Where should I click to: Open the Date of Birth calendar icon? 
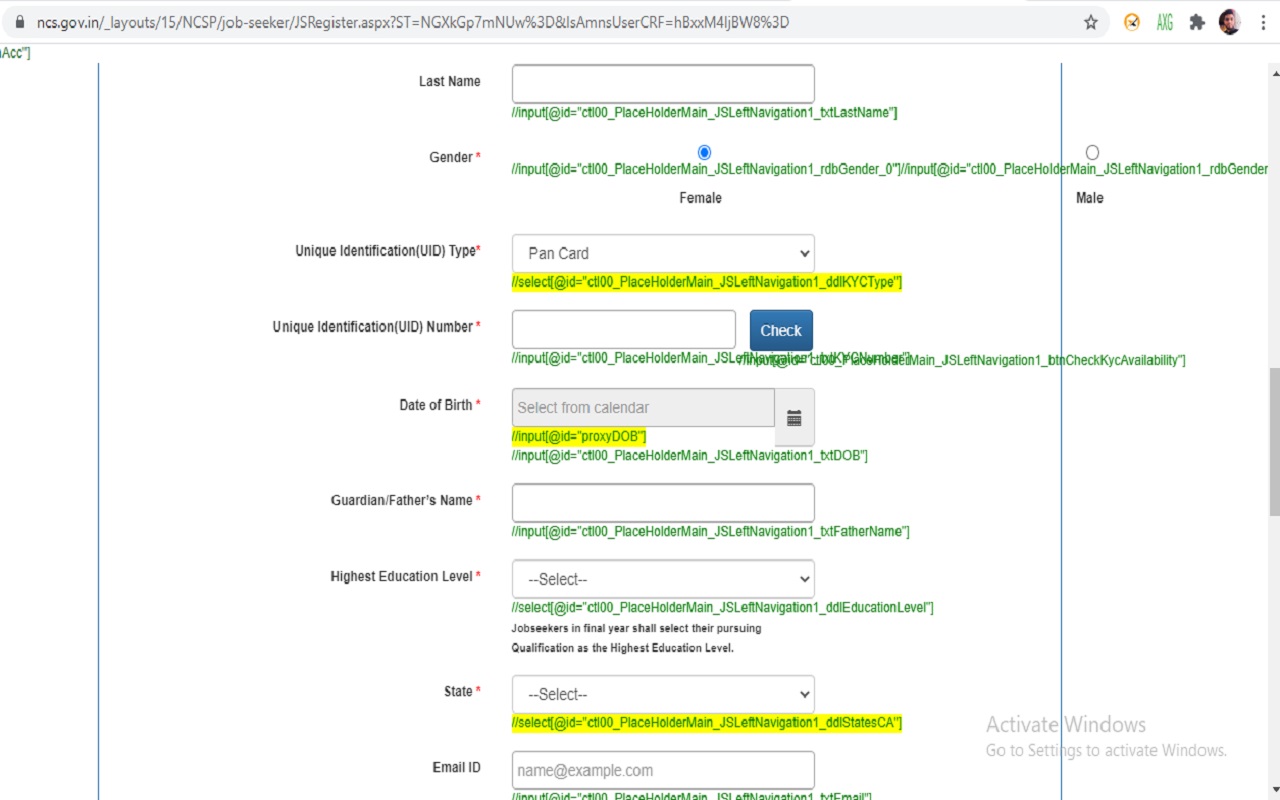click(x=794, y=418)
